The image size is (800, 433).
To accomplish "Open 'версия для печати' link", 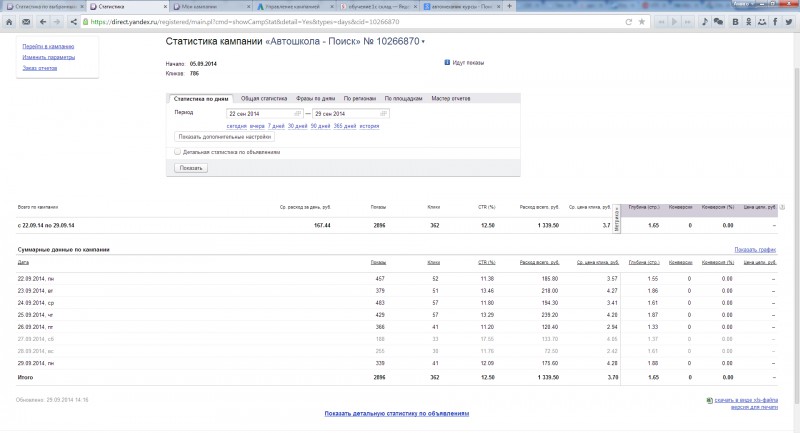I will pos(754,407).
